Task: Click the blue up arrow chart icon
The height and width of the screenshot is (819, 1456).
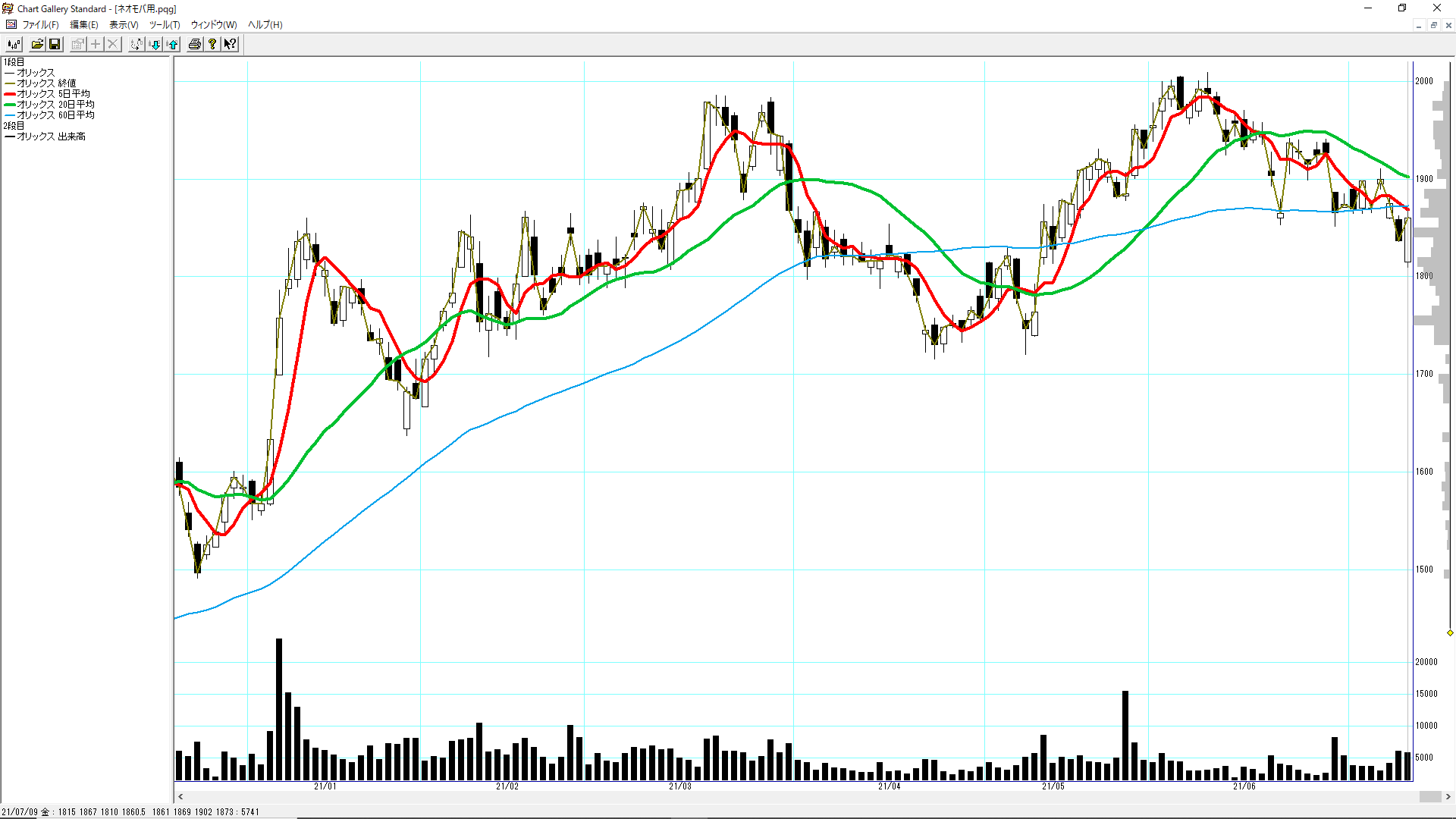Action: click(173, 44)
